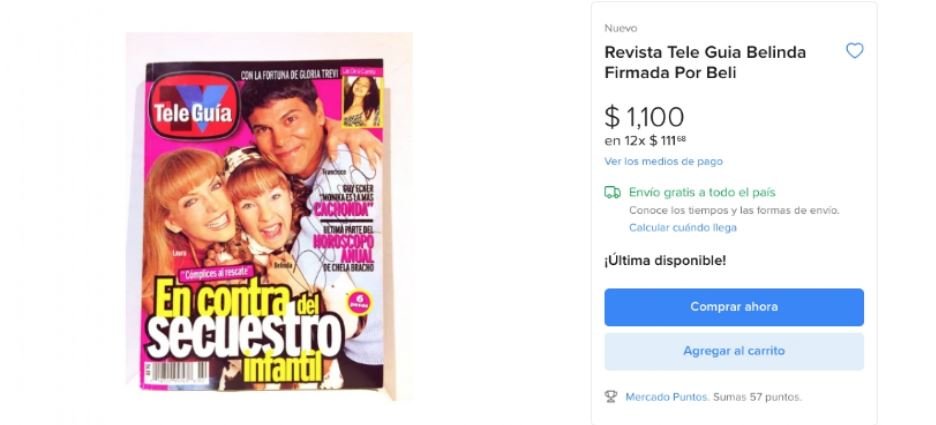Click the Sumas 57 puntos text
This screenshot has height=425, width=936.
click(757, 397)
